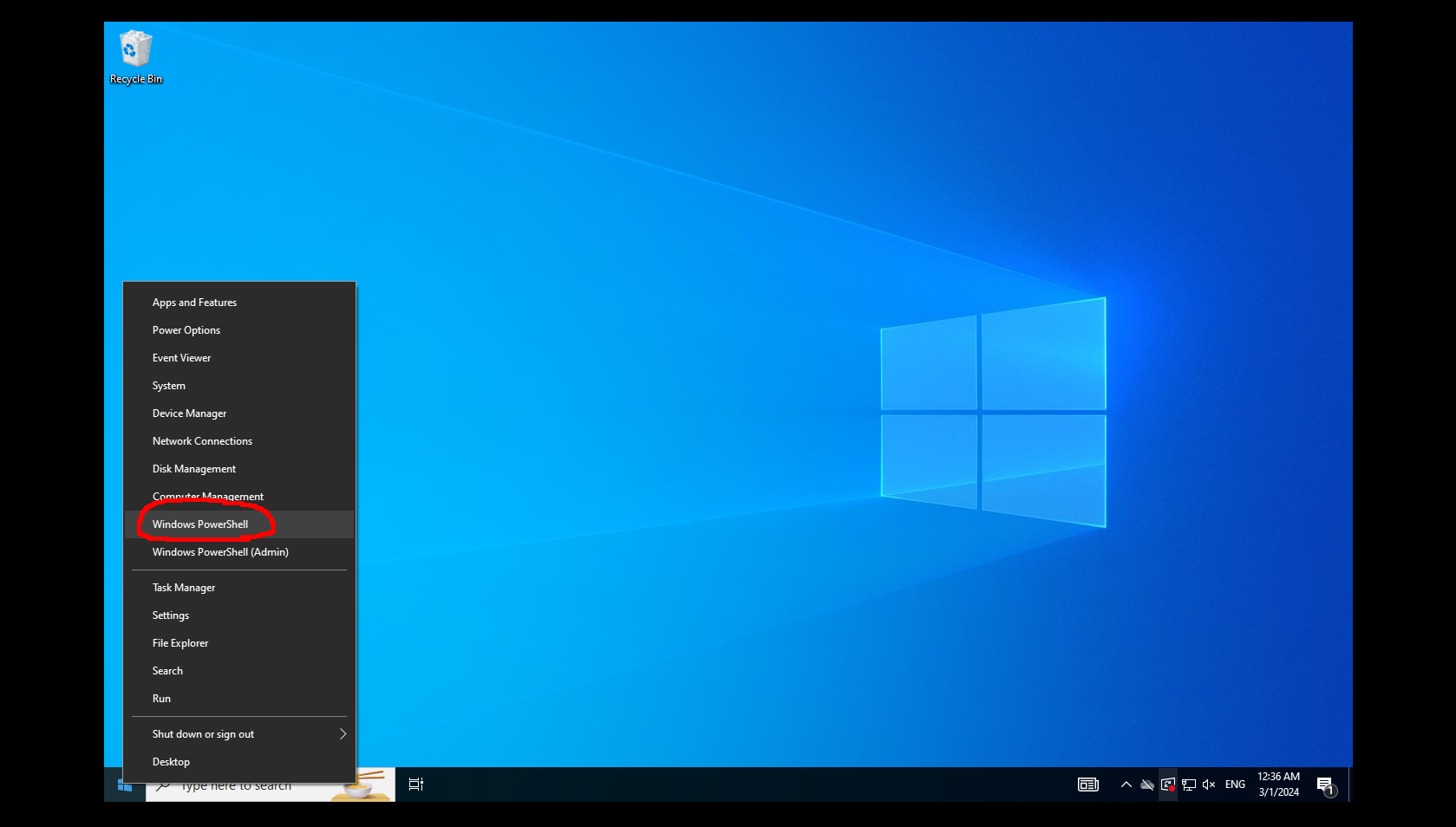Viewport: 1456px width, 827px height.
Task: Open the News and interests taskbar icon
Action: 1087,785
